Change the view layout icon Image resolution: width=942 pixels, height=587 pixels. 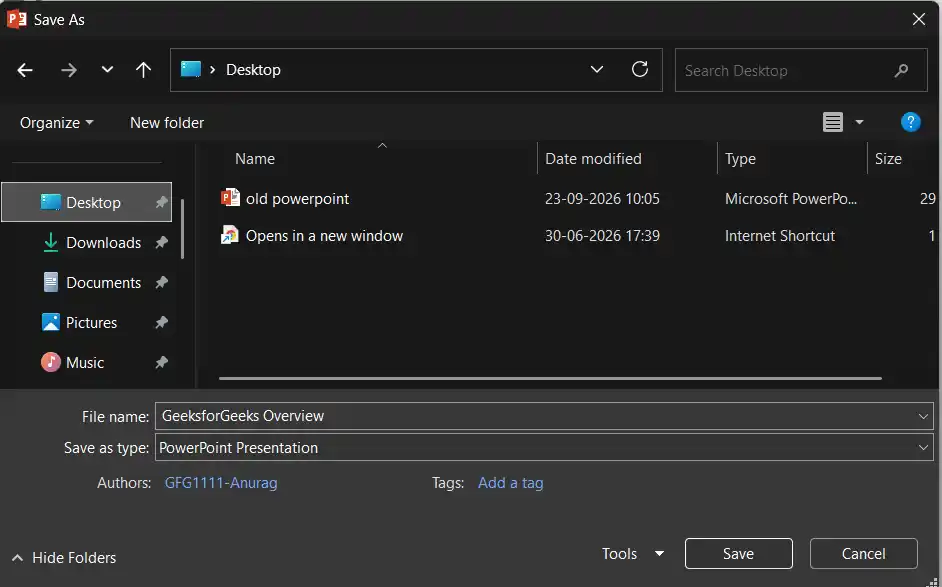pyautogui.click(x=833, y=123)
